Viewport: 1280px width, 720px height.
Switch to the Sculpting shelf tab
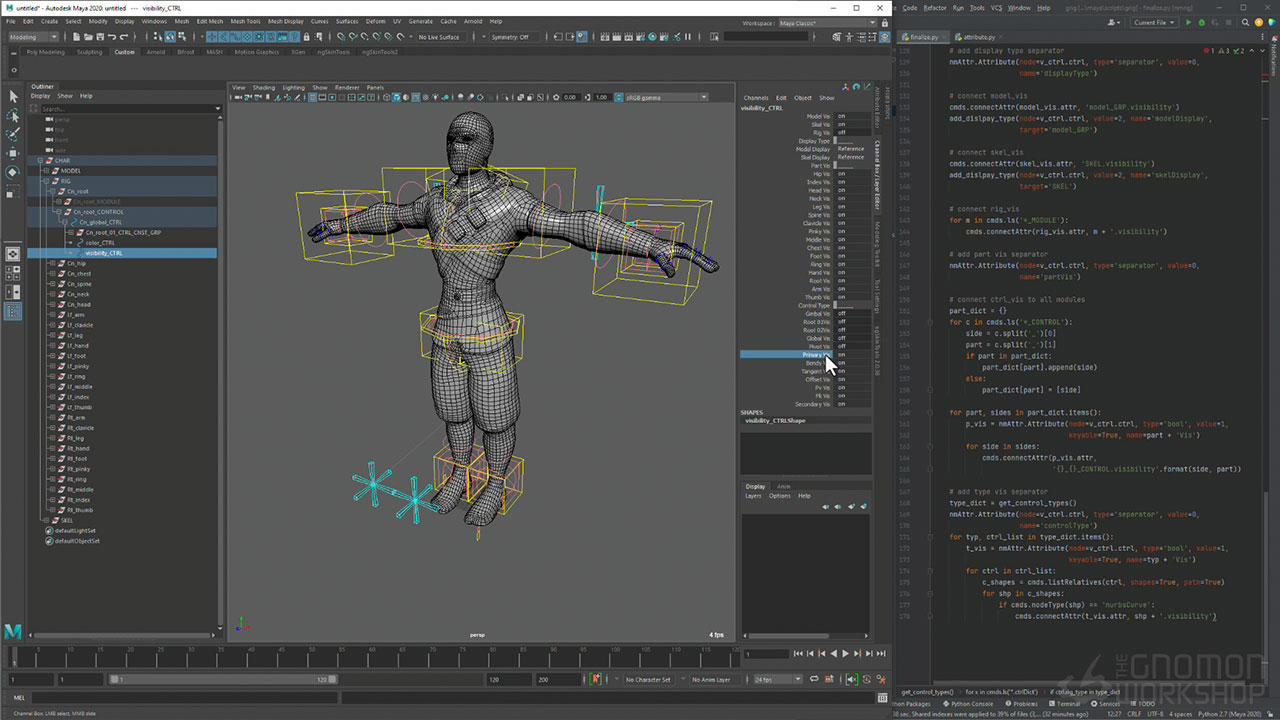(x=90, y=52)
